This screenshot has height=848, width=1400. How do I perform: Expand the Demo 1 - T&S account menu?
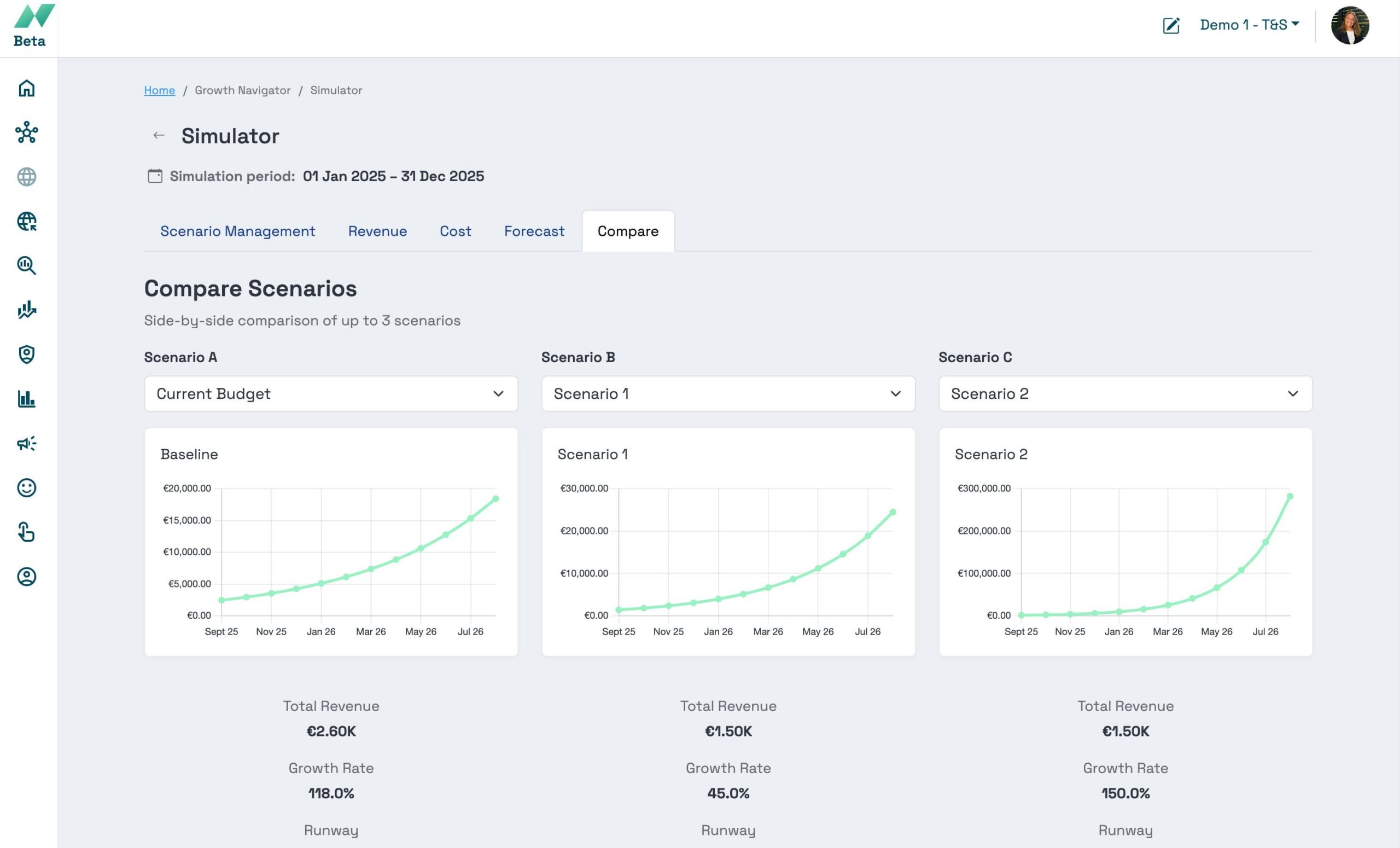click(x=1249, y=25)
